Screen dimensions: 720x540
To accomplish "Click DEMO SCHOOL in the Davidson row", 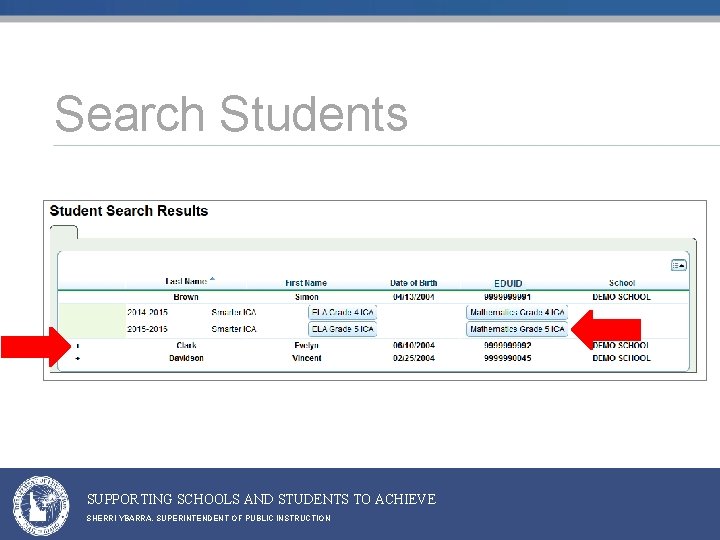I will pyautogui.click(x=621, y=358).
